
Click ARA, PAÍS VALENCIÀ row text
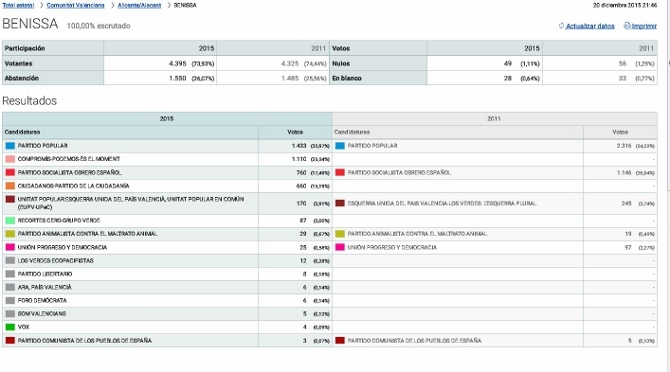44,287
